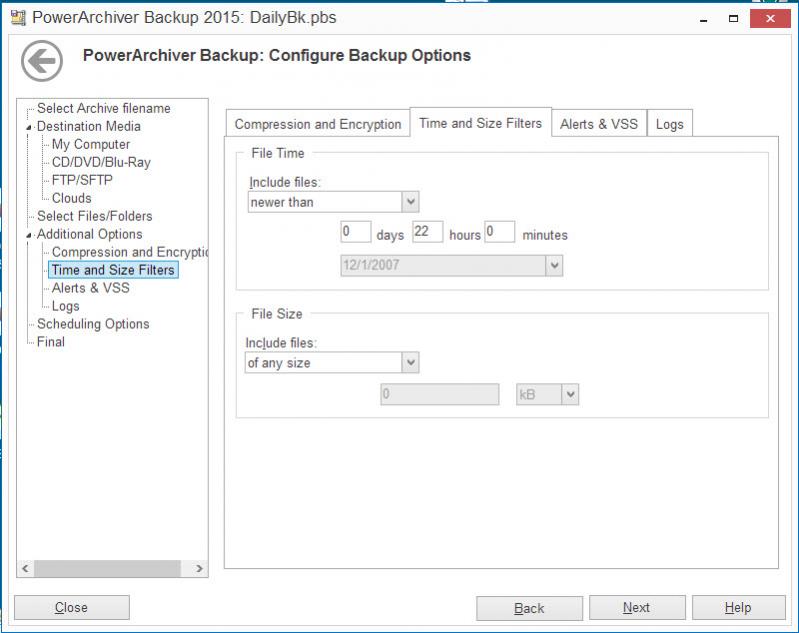Click the PowerArchiver app icon in title bar
The width and height of the screenshot is (799, 633).
pos(18,18)
